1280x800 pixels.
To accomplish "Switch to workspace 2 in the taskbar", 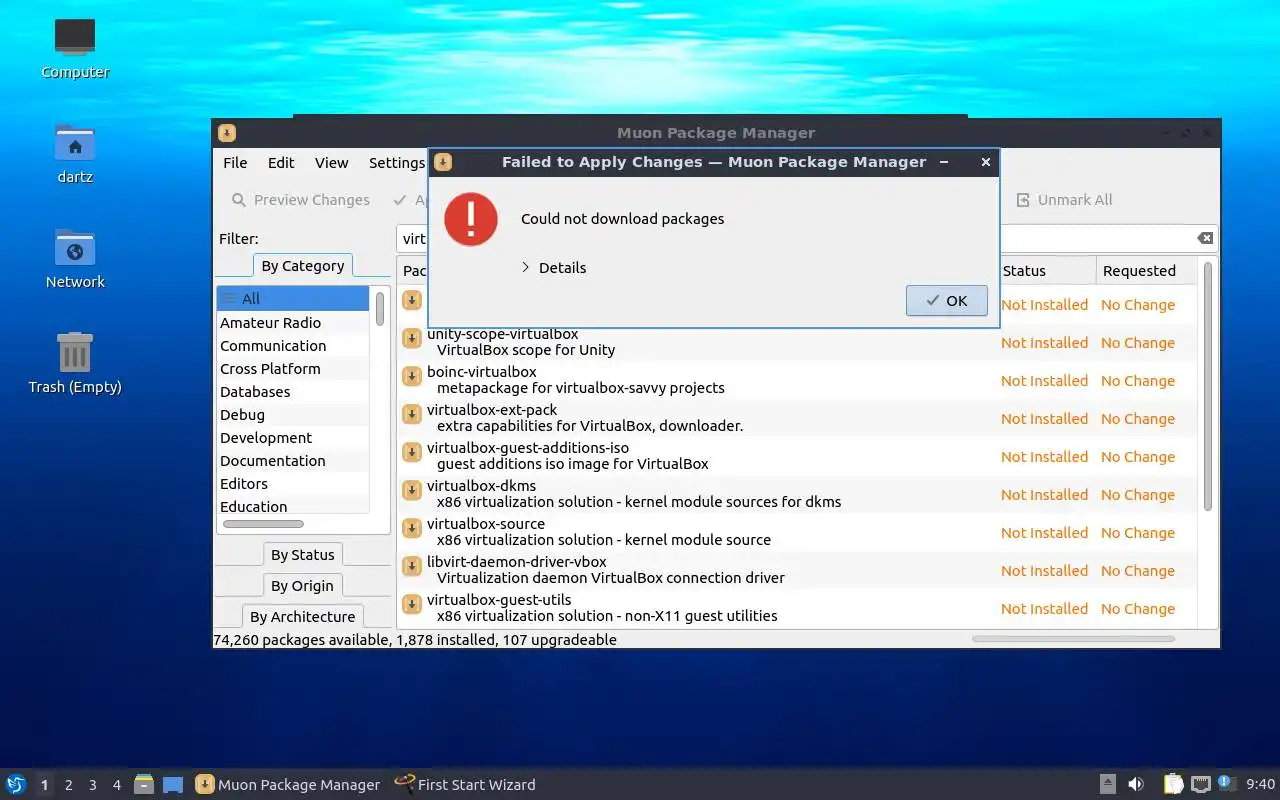I will point(68,785).
